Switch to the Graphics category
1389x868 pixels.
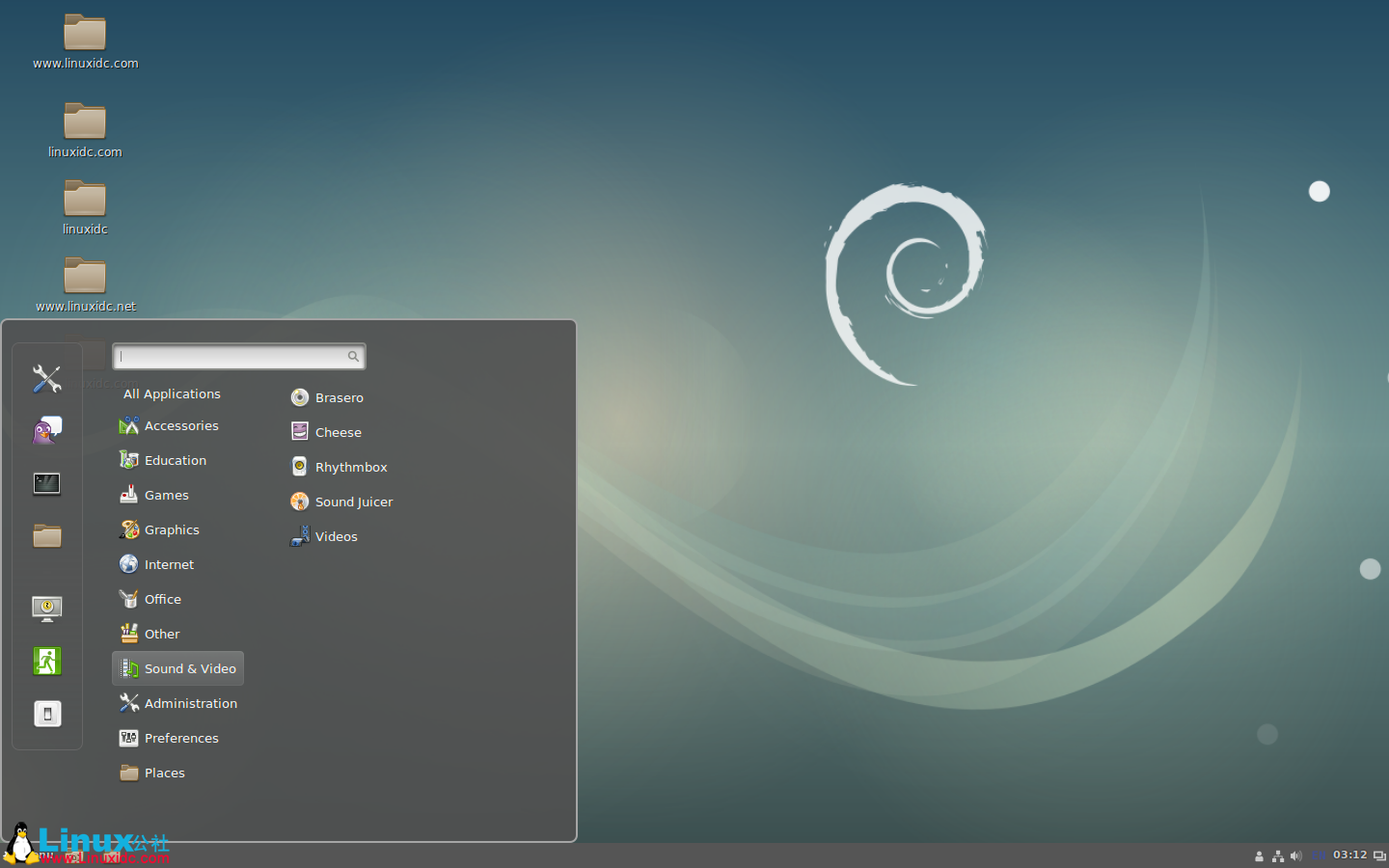coord(172,529)
